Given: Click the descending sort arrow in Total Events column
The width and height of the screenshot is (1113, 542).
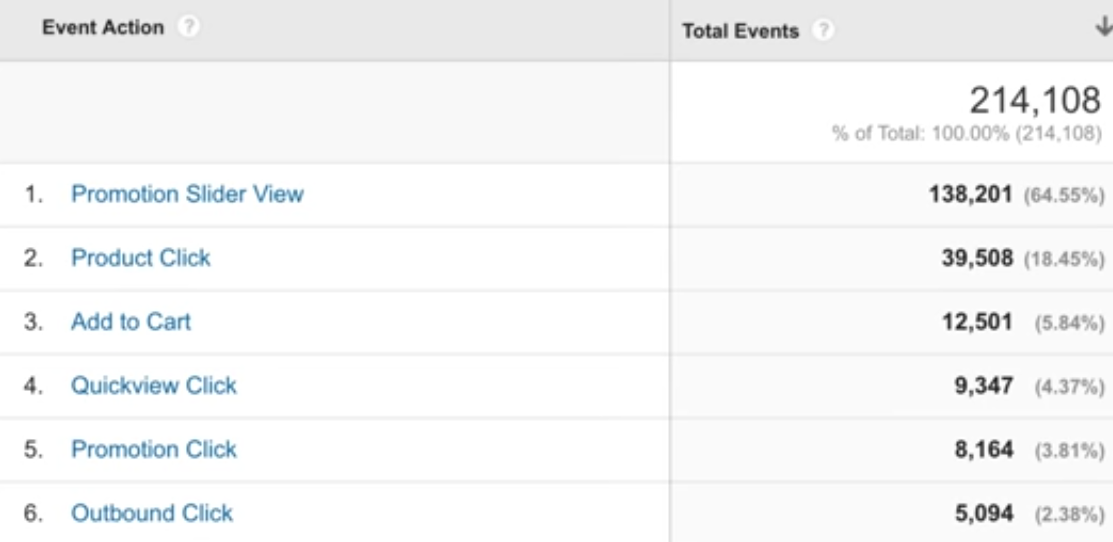Looking at the screenshot, I should click(x=1104, y=27).
